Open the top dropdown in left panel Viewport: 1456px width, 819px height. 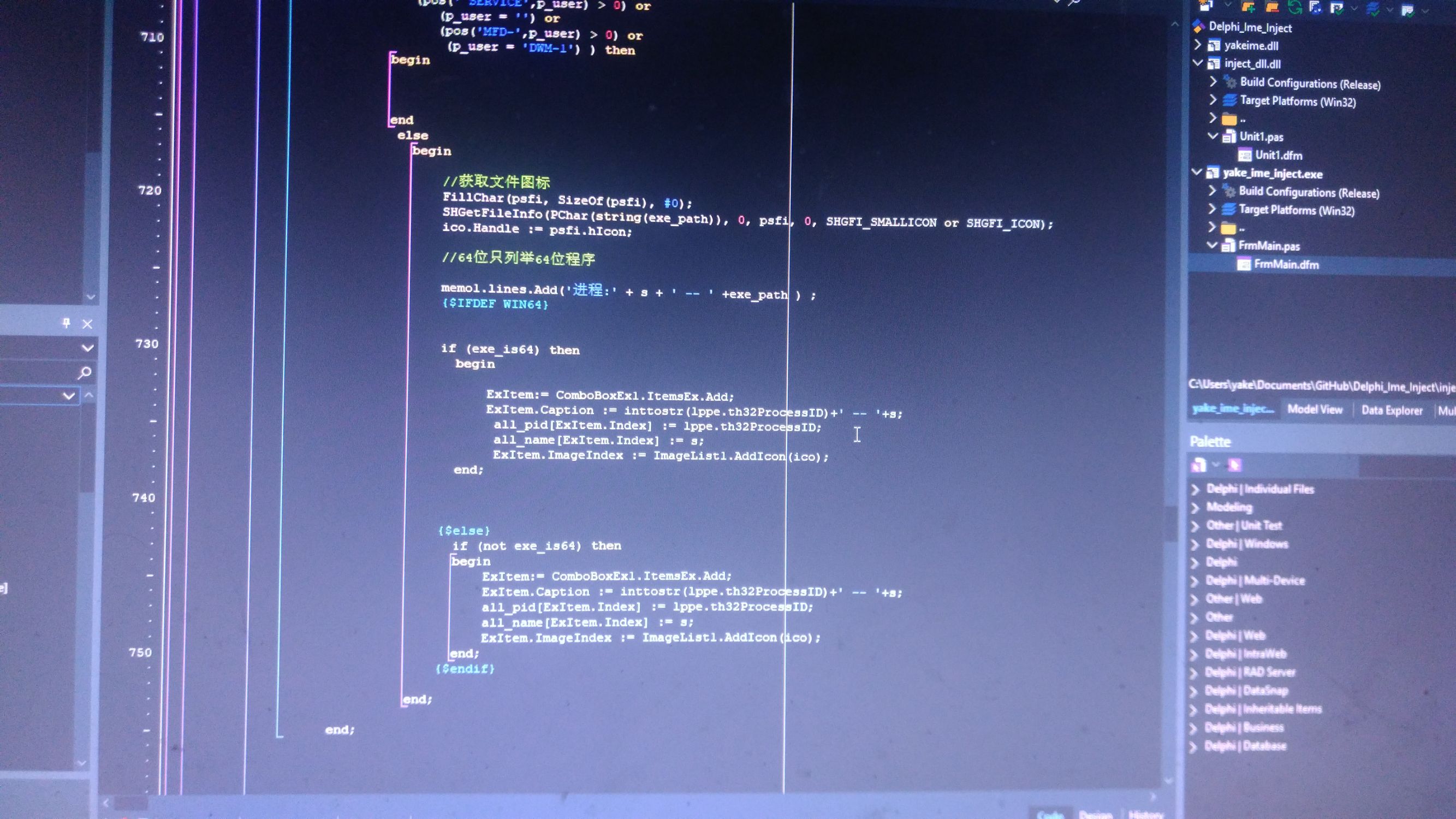pyautogui.click(x=87, y=348)
